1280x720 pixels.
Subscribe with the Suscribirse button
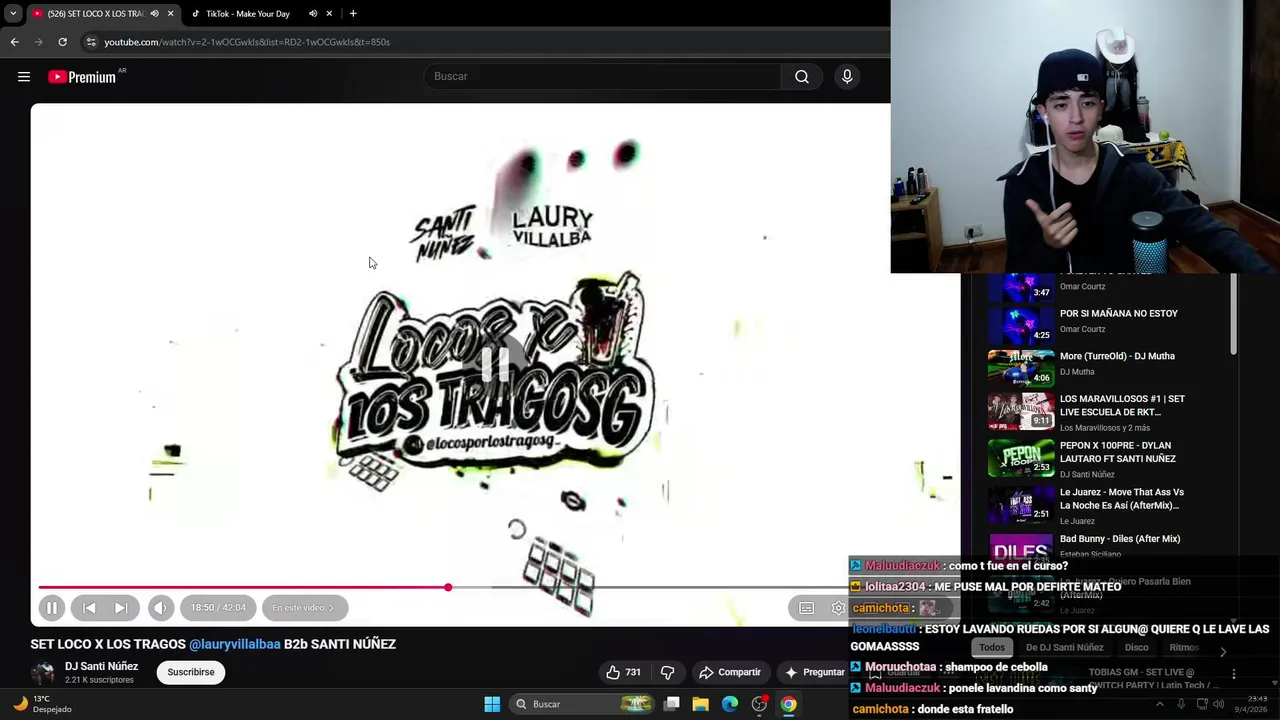point(190,672)
